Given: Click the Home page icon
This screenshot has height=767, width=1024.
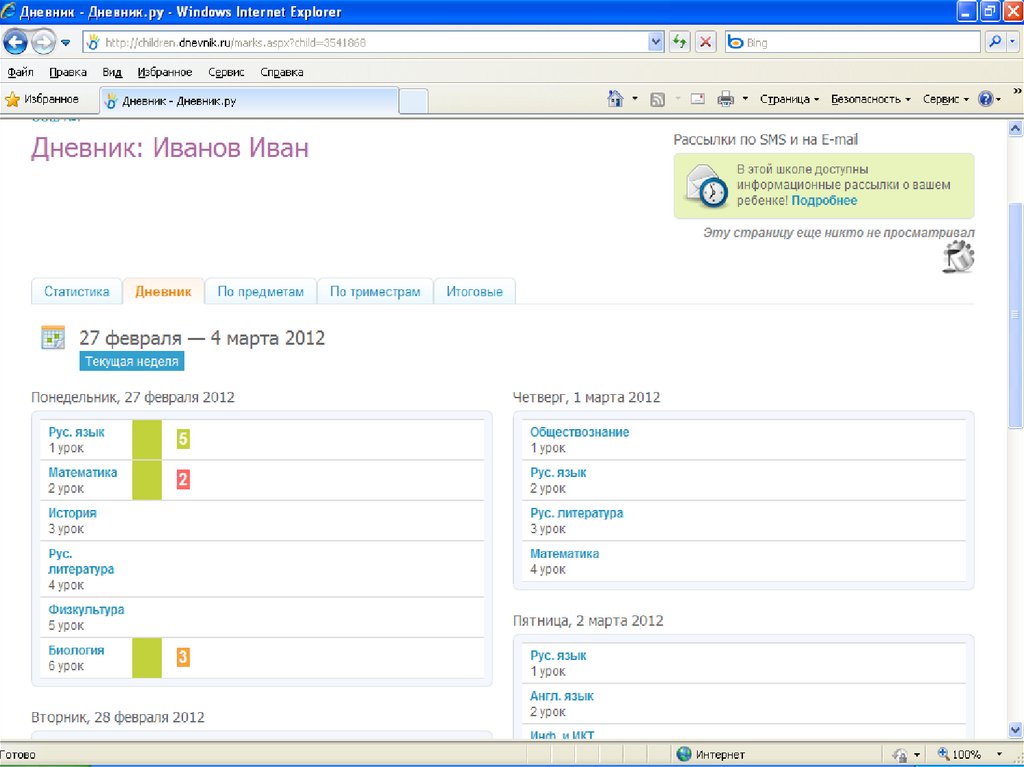Looking at the screenshot, I should point(616,99).
